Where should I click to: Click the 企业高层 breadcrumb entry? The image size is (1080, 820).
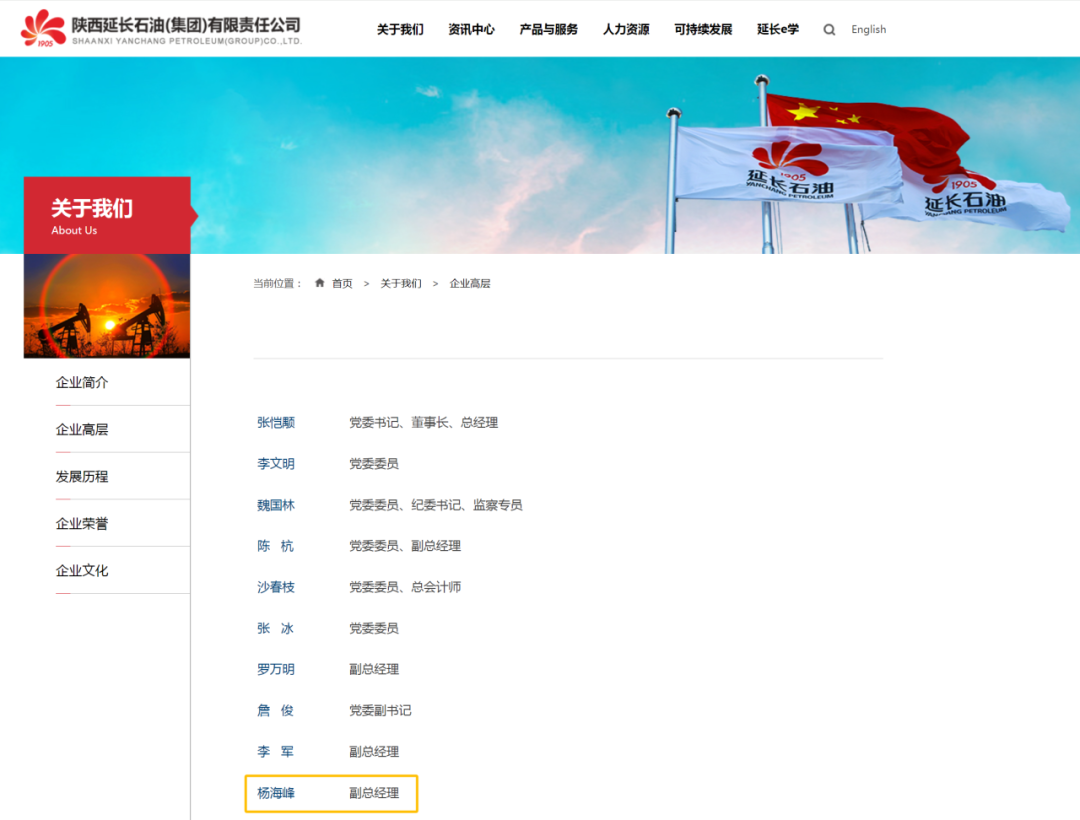(x=470, y=283)
